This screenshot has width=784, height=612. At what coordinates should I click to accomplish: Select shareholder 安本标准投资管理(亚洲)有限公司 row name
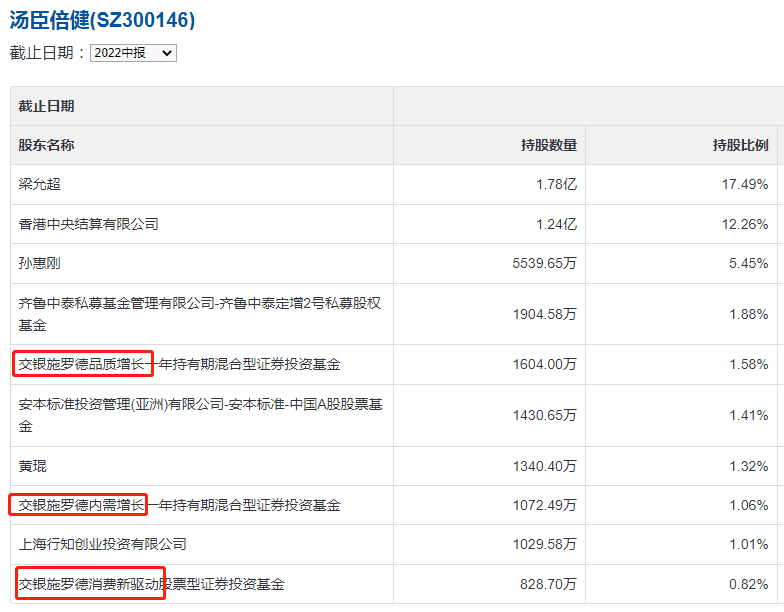pos(200,415)
